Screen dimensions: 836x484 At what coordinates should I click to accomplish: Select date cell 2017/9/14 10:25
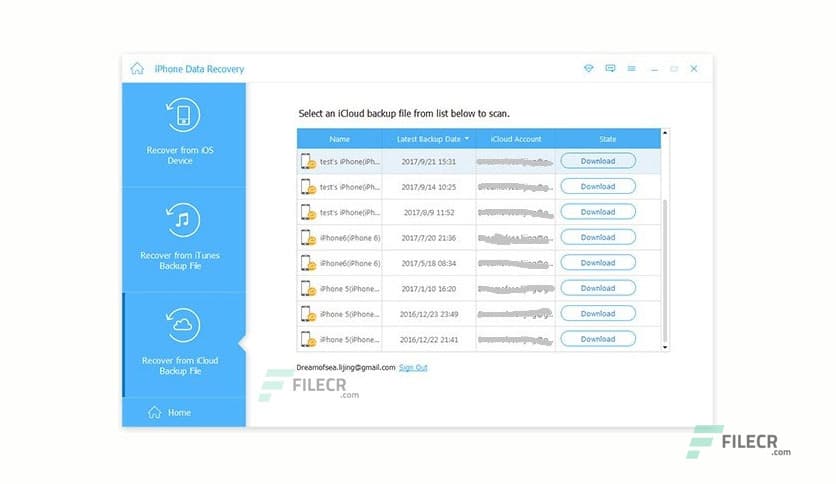(x=429, y=187)
